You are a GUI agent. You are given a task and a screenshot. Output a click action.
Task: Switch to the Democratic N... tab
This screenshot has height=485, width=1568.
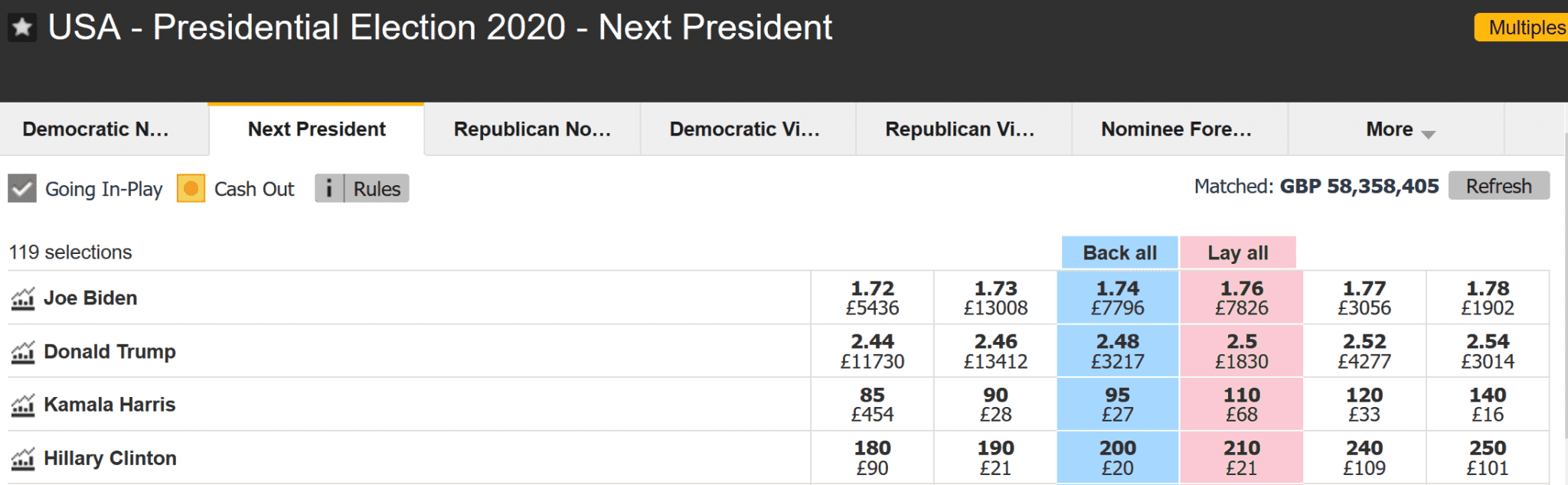coord(96,129)
